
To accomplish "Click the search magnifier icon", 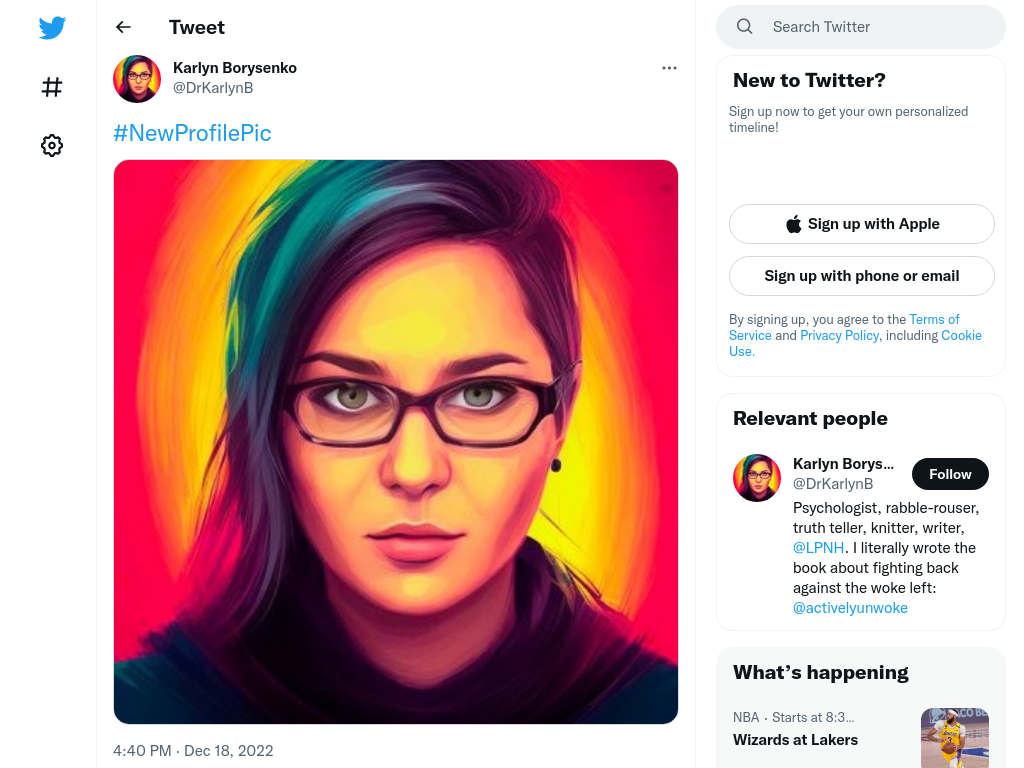I will tap(744, 27).
